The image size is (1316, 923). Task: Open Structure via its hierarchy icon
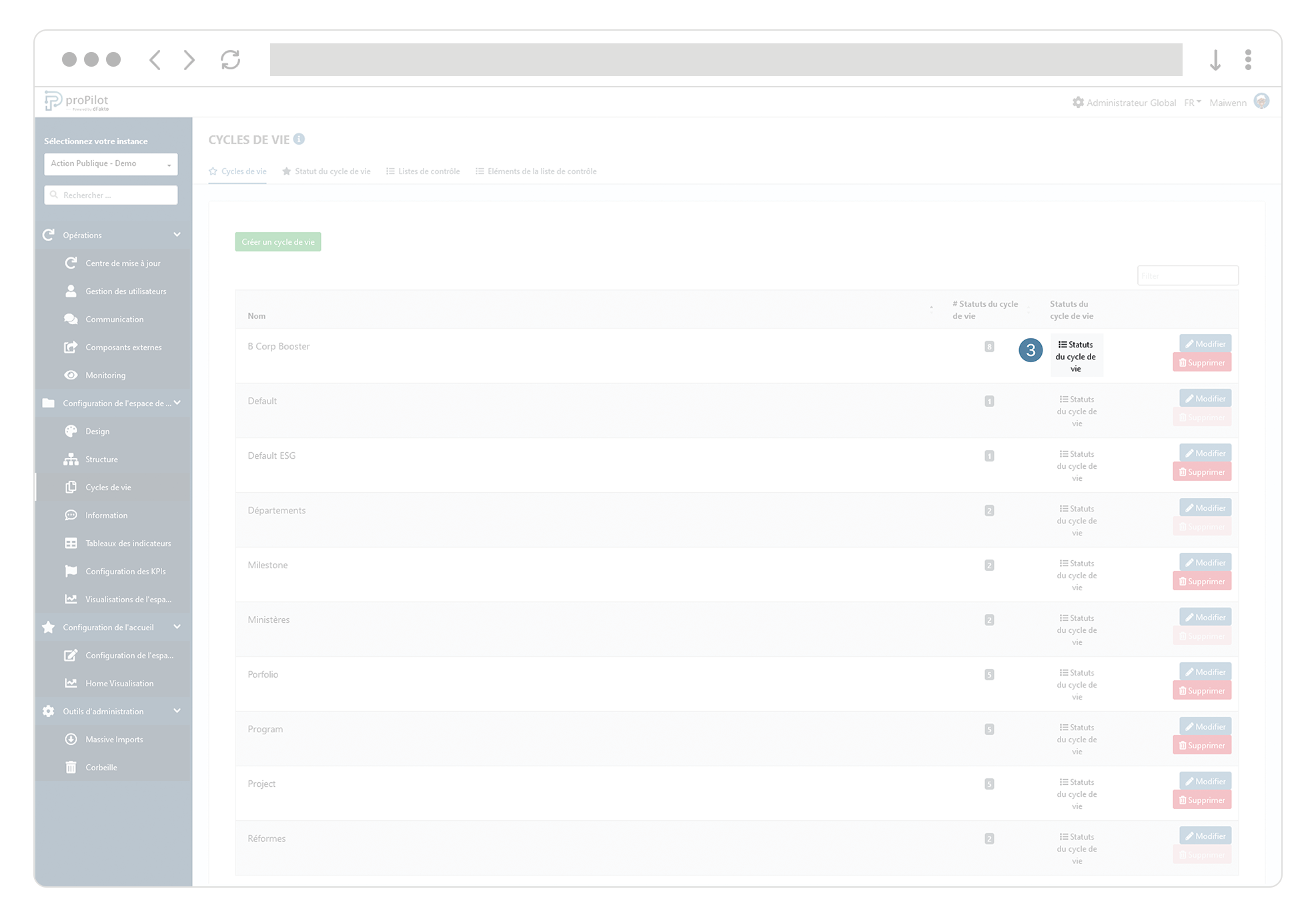(71, 459)
